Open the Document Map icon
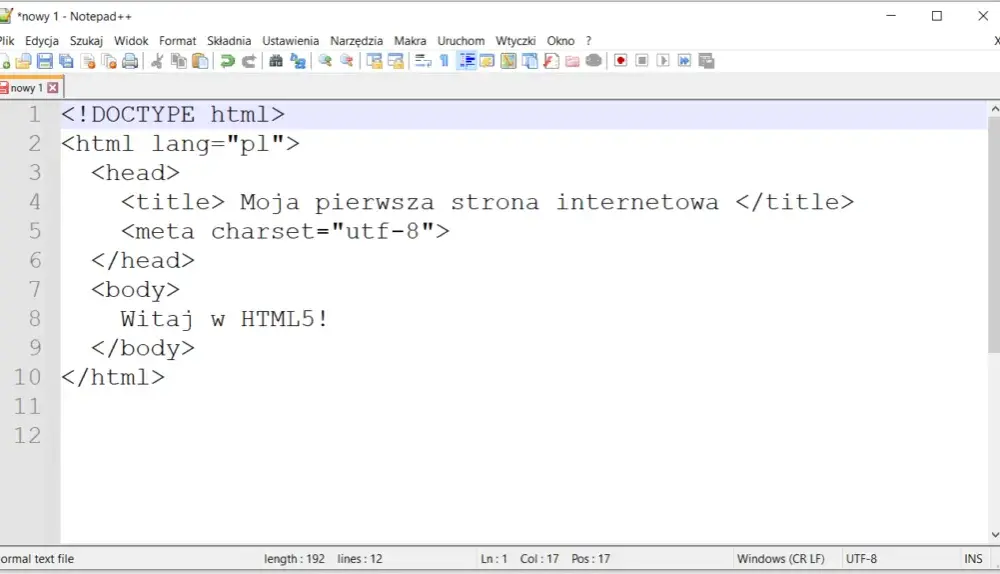Viewport: 1000px width, 574px height. click(x=508, y=61)
